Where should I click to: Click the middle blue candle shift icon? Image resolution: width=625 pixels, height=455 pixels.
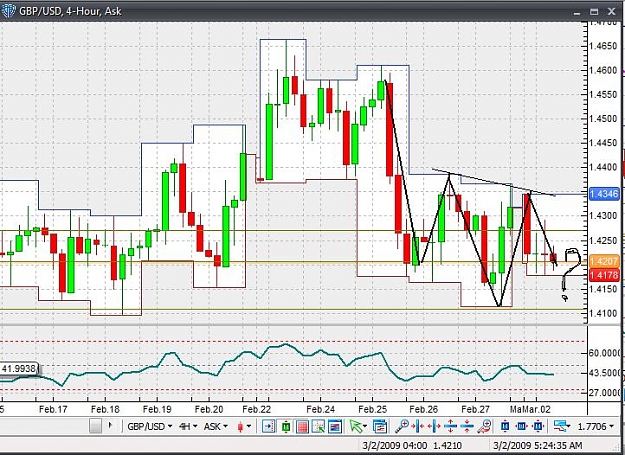click(x=521, y=427)
